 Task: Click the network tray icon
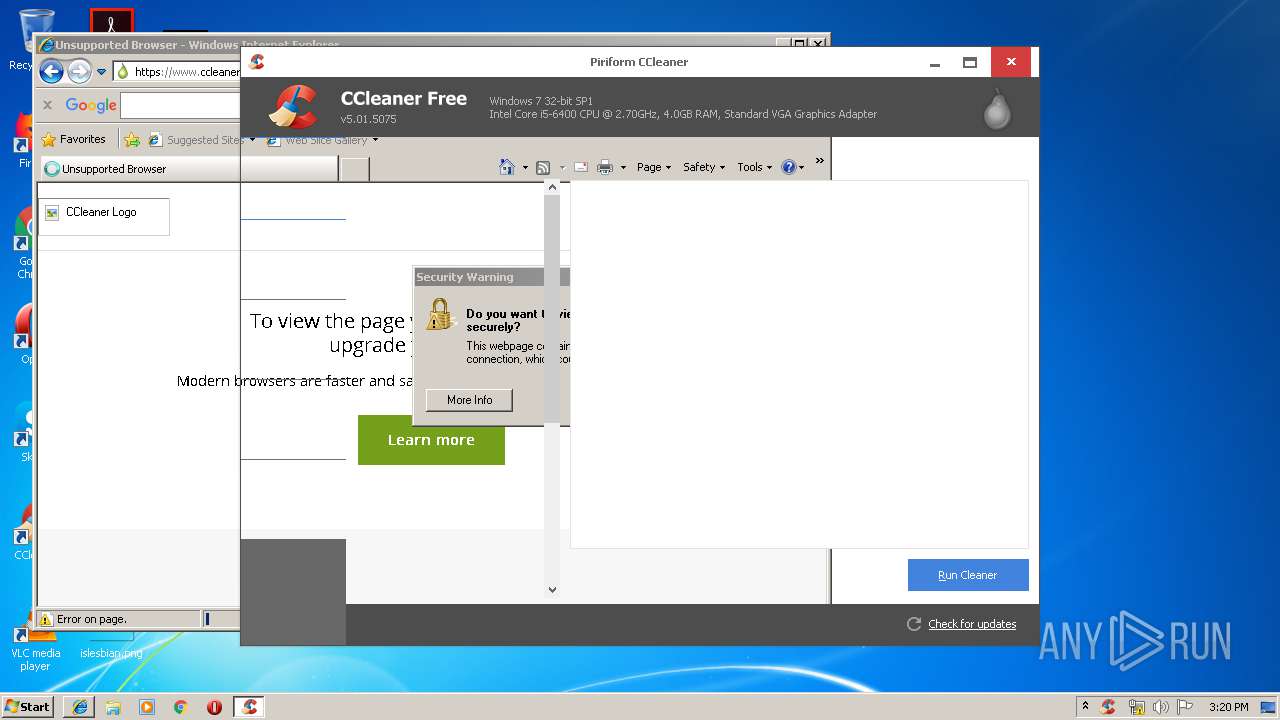click(1136, 707)
